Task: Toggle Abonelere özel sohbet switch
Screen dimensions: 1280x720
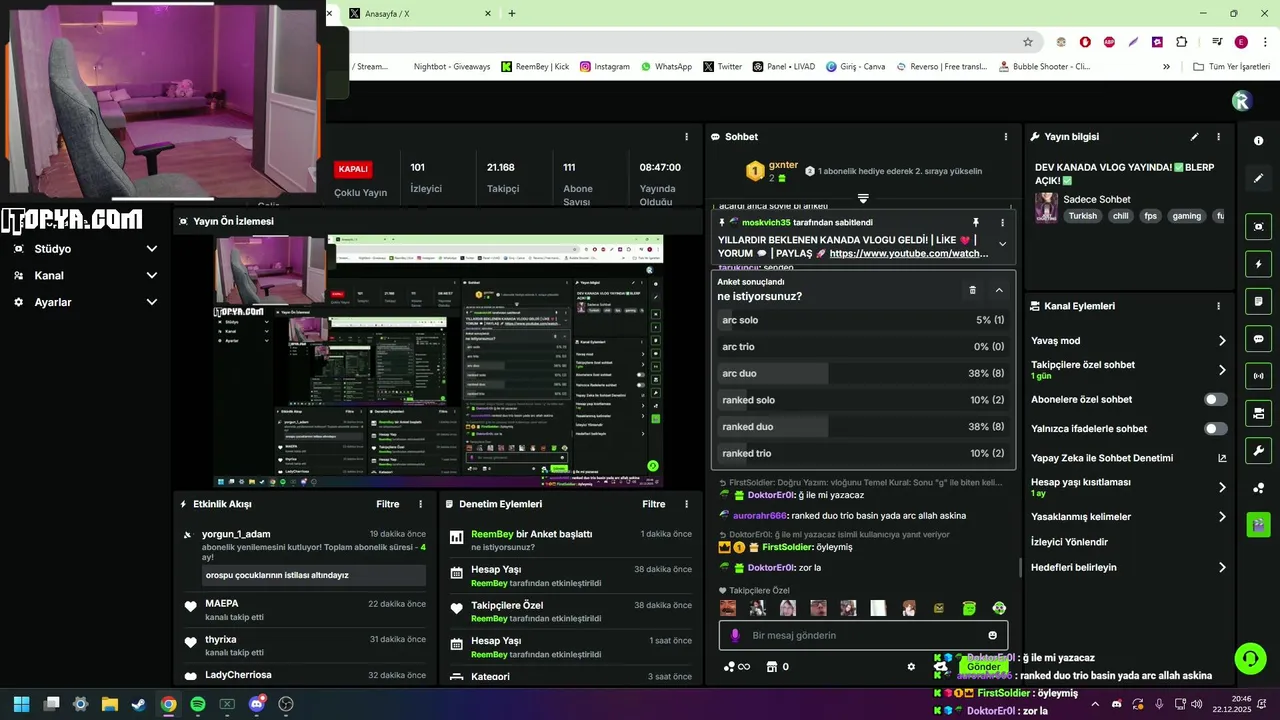Action: coord(1215,399)
